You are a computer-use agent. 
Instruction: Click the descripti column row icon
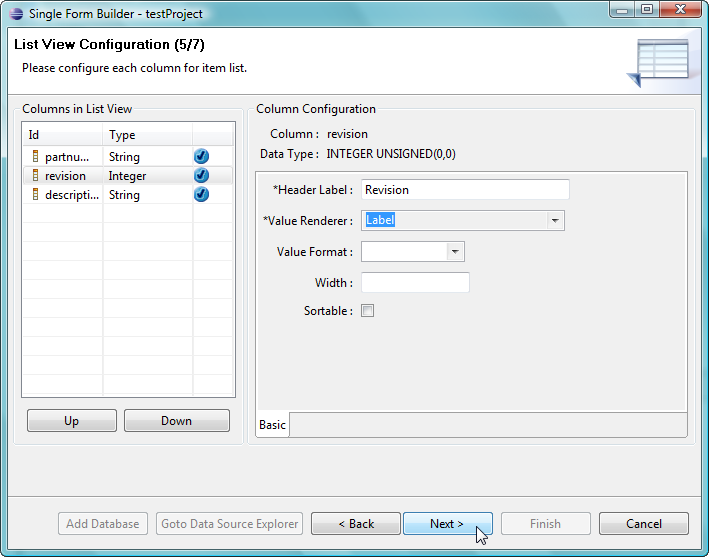coord(35,195)
